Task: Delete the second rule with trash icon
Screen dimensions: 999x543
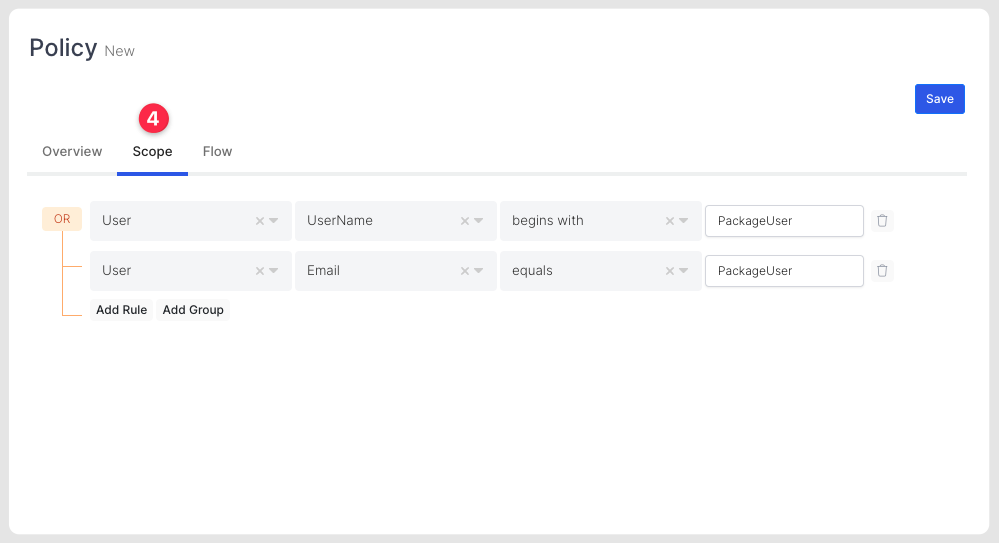Action: 882,271
